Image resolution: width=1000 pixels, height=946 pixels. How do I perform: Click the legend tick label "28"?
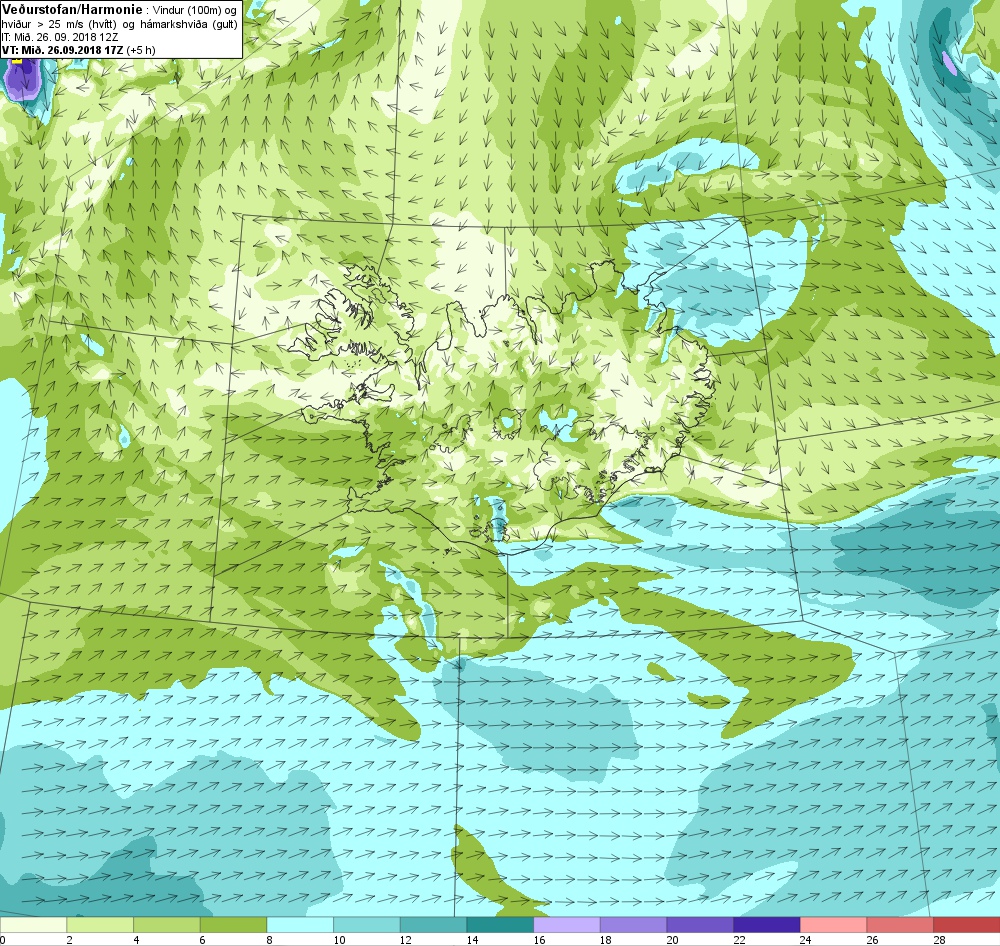pos(939,940)
